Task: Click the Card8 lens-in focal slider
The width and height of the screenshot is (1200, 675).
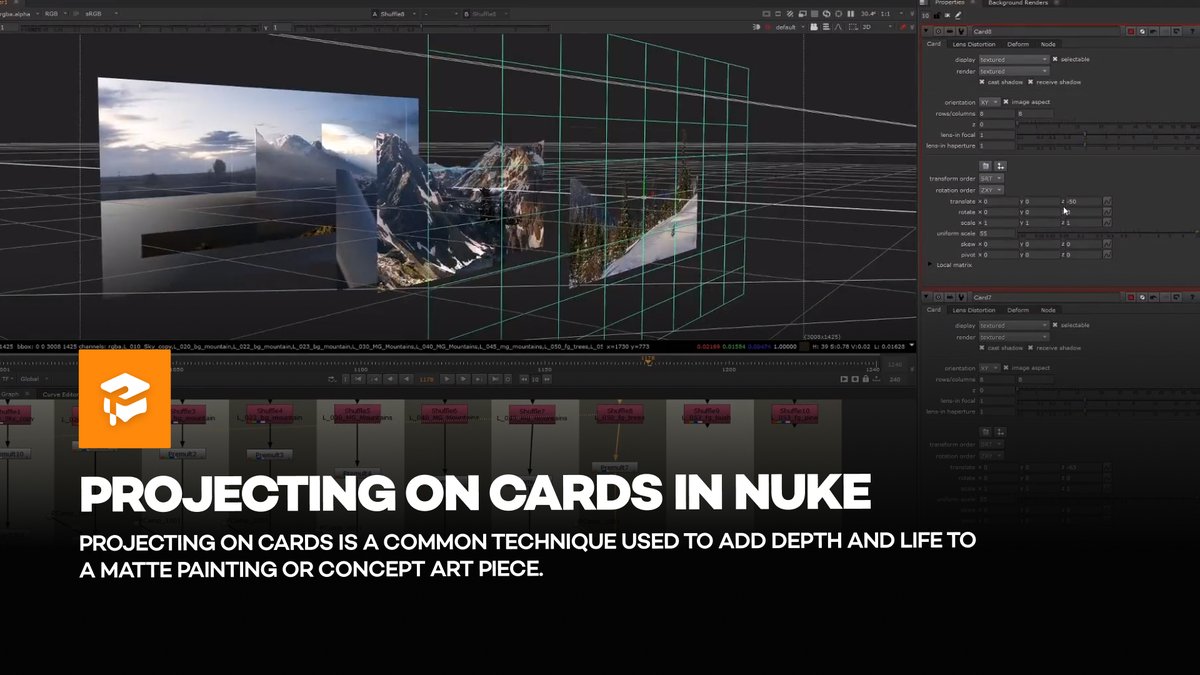Action: click(1107, 134)
